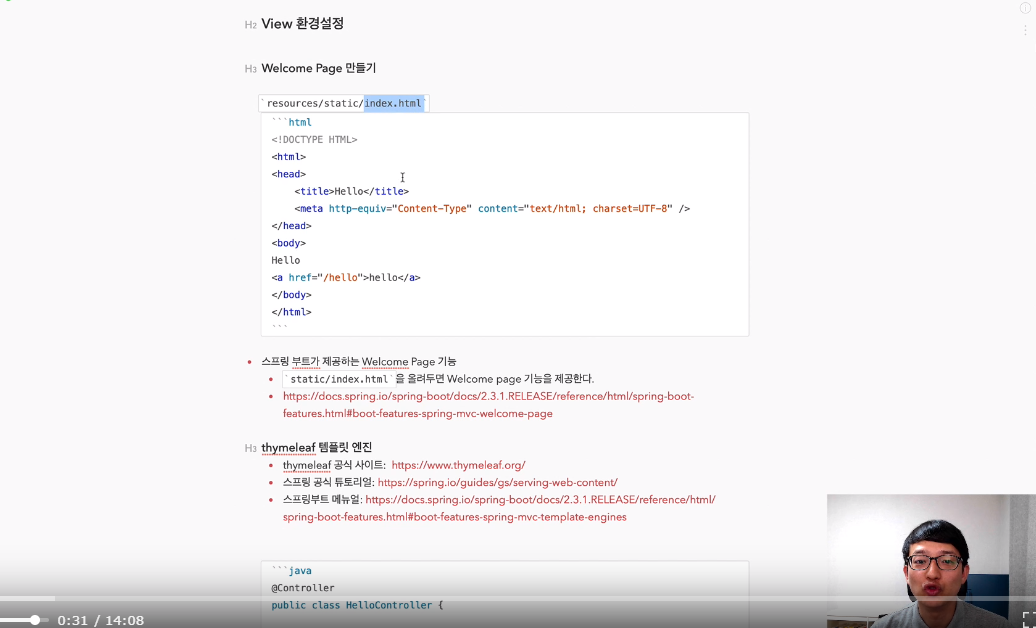This screenshot has height=628, width=1036.
Task: Click the plain Hello line in the code
Action: pos(285,260)
